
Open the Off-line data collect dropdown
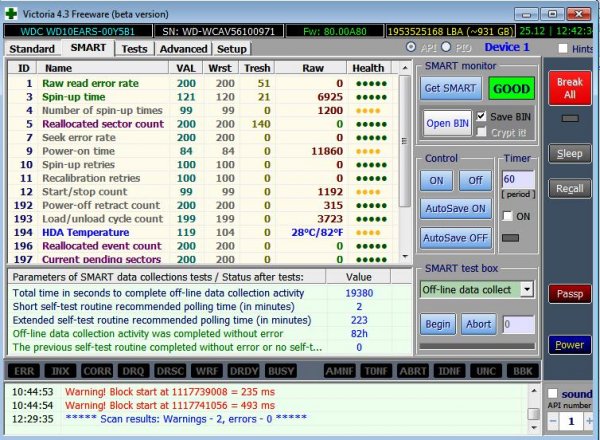coord(527,289)
